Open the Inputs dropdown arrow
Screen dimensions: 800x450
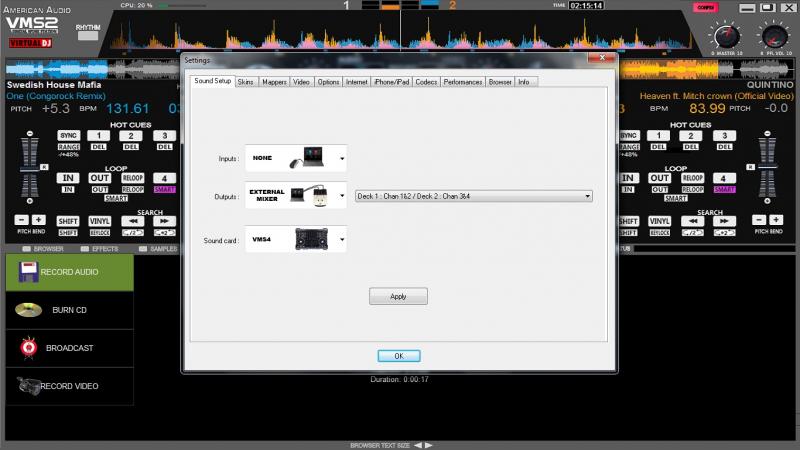[x=342, y=159]
